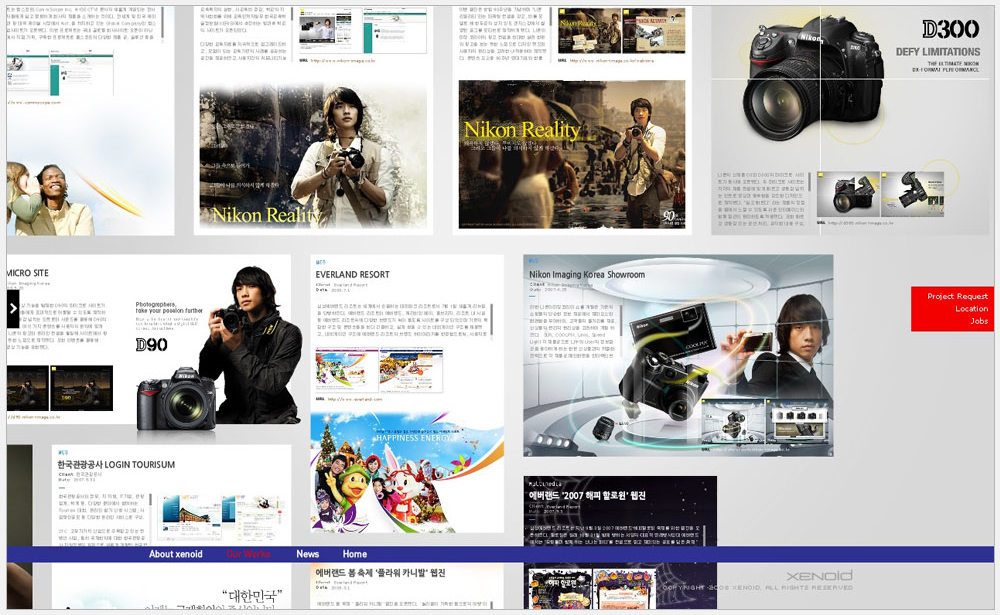Open the News page
Viewport: 1000px width, 615px height.
[x=307, y=554]
